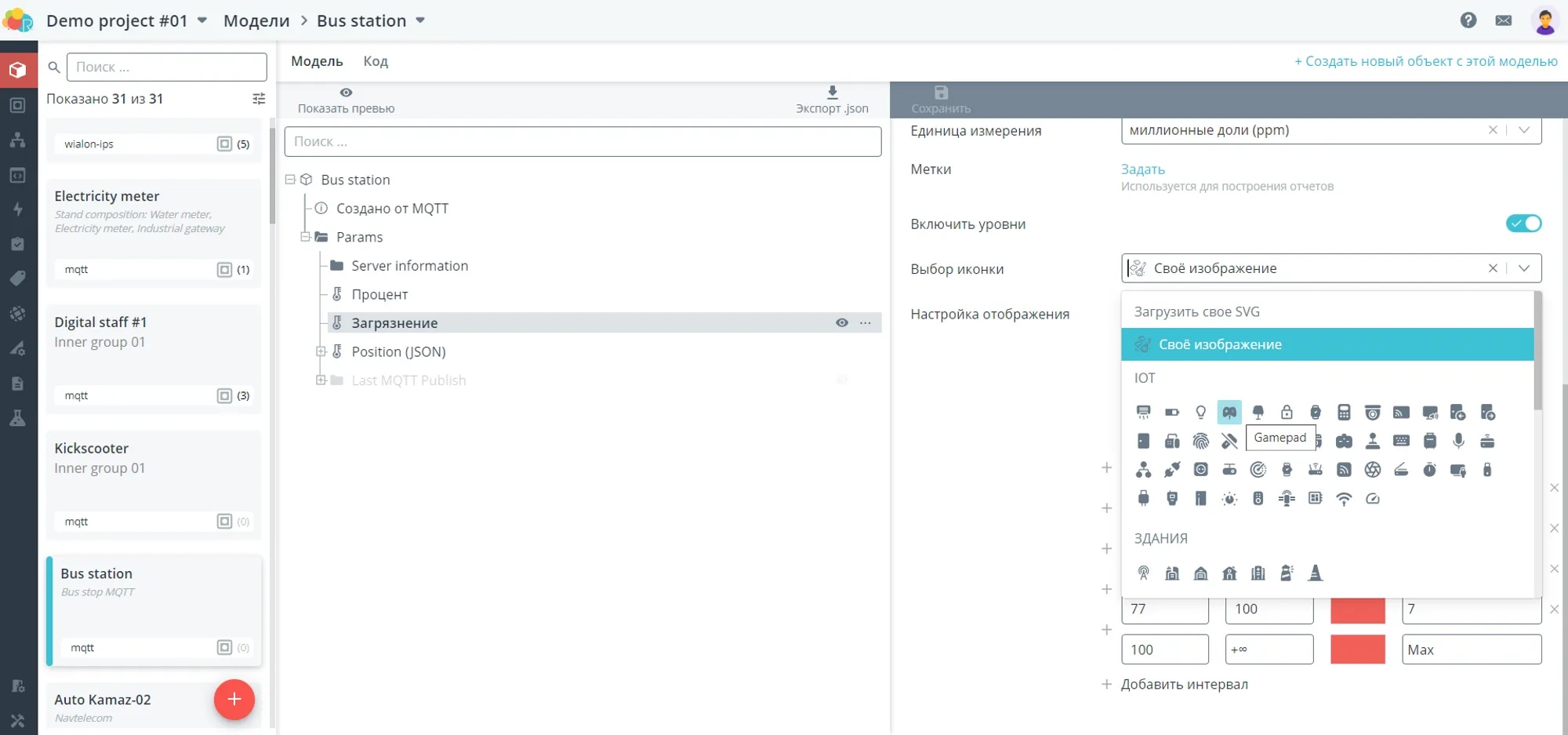The width and height of the screenshot is (1568, 735).
Task: Pick the padlock icon
Action: 1287,413
